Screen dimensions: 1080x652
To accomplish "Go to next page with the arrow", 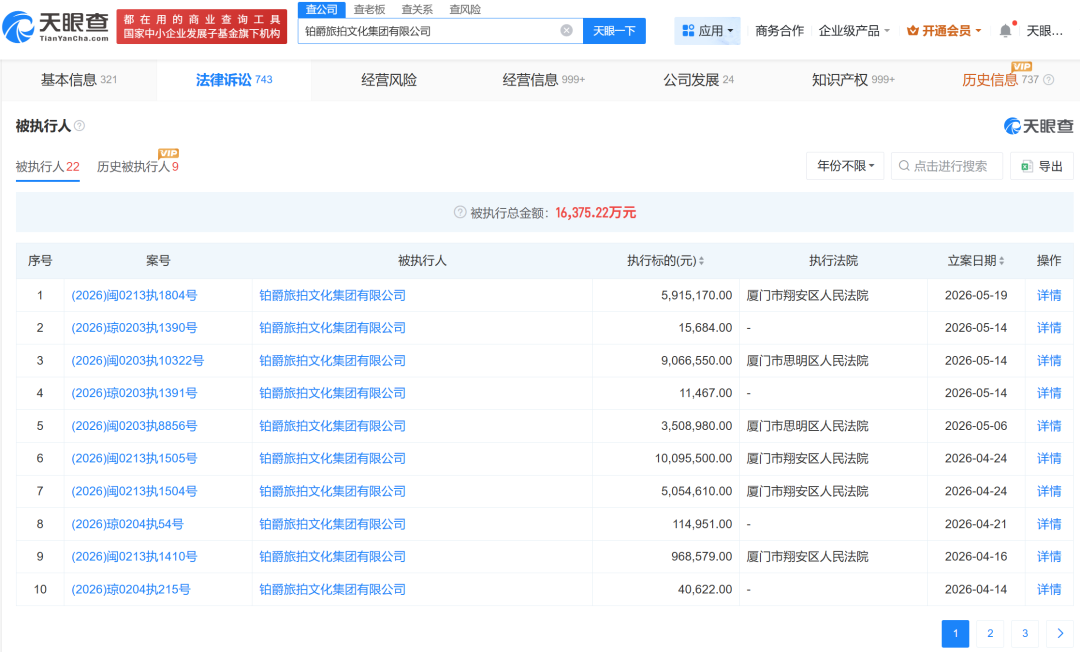I will [x=1060, y=633].
